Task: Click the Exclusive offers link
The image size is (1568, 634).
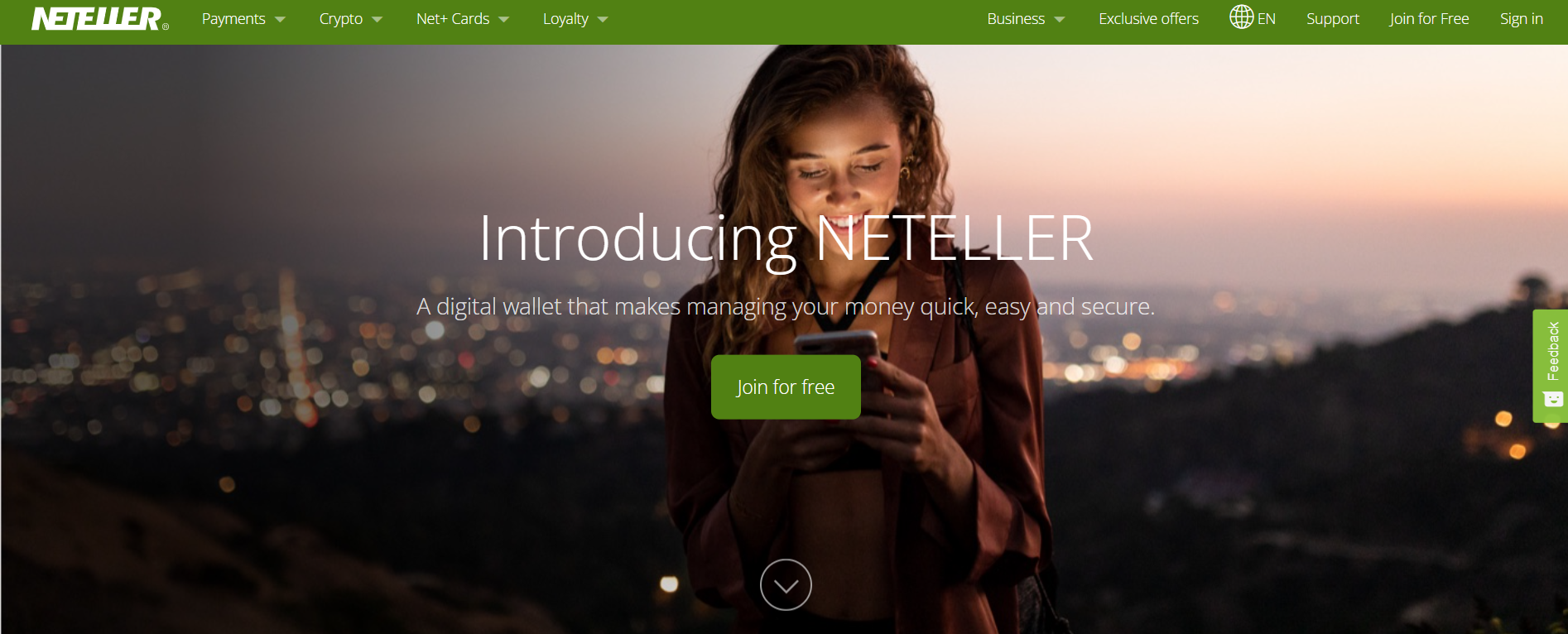Action: (1148, 19)
